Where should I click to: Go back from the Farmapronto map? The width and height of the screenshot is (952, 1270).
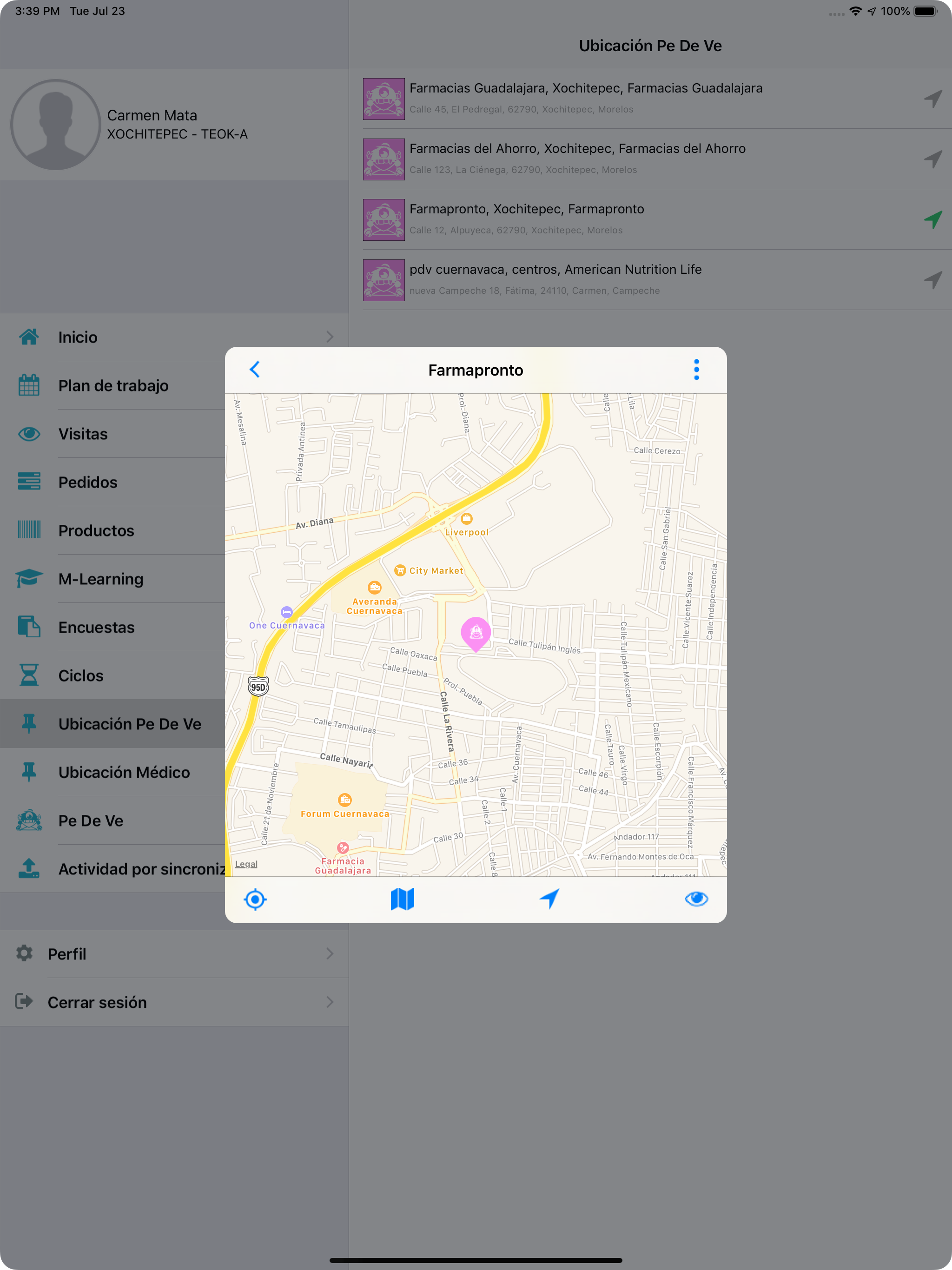coord(255,370)
